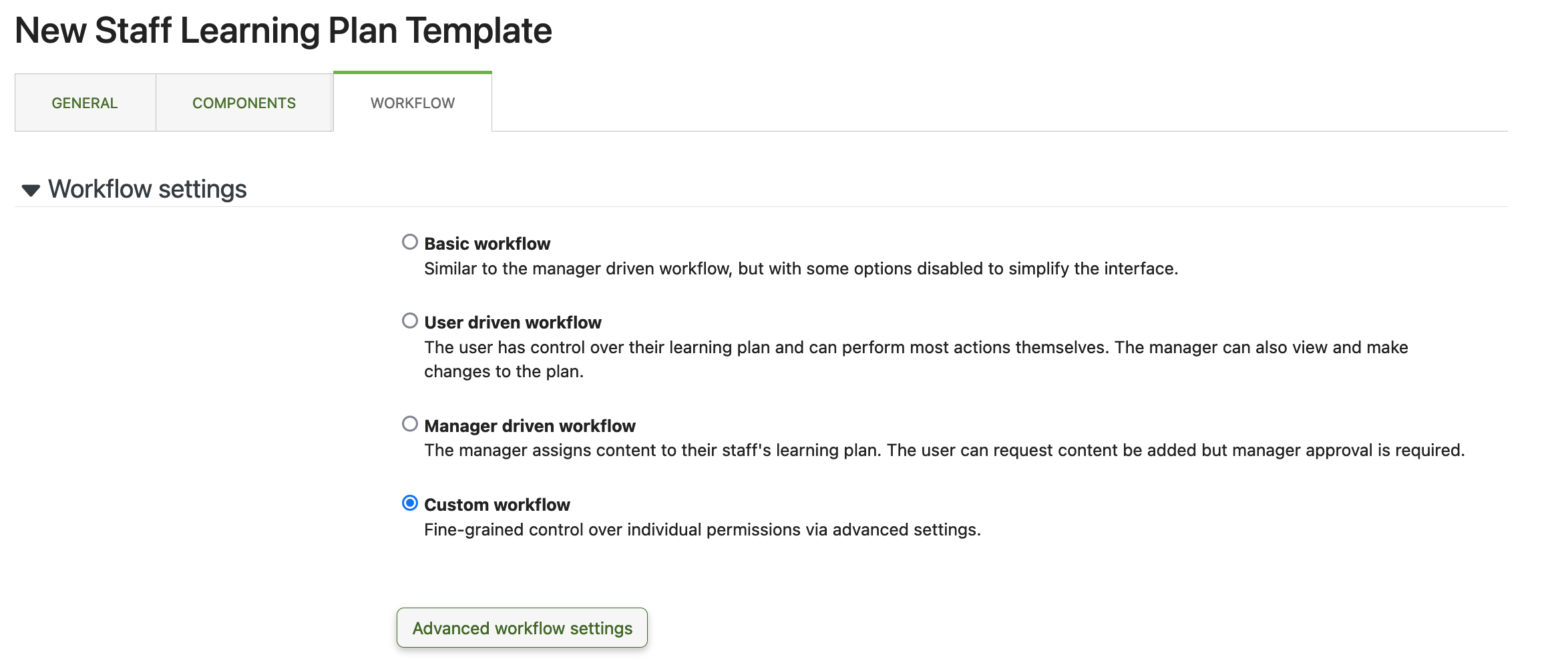The height and width of the screenshot is (661, 1568).
Task: Select the Basic workflow radio button
Action: click(x=410, y=242)
